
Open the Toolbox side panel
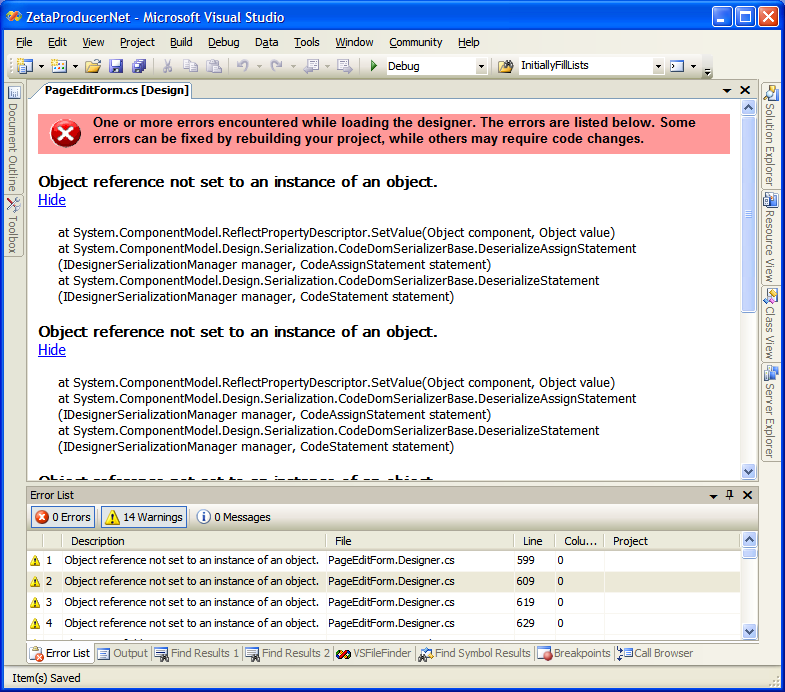[14, 225]
